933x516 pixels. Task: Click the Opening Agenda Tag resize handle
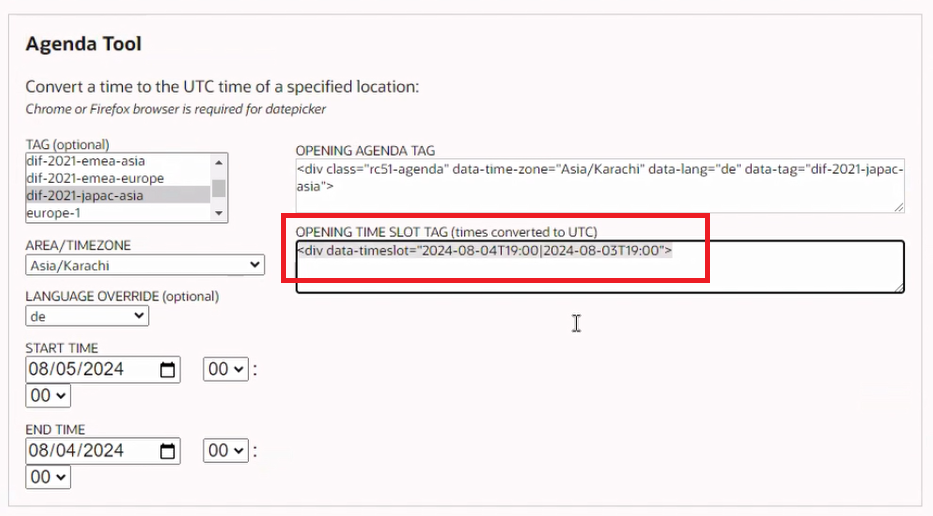coord(898,206)
